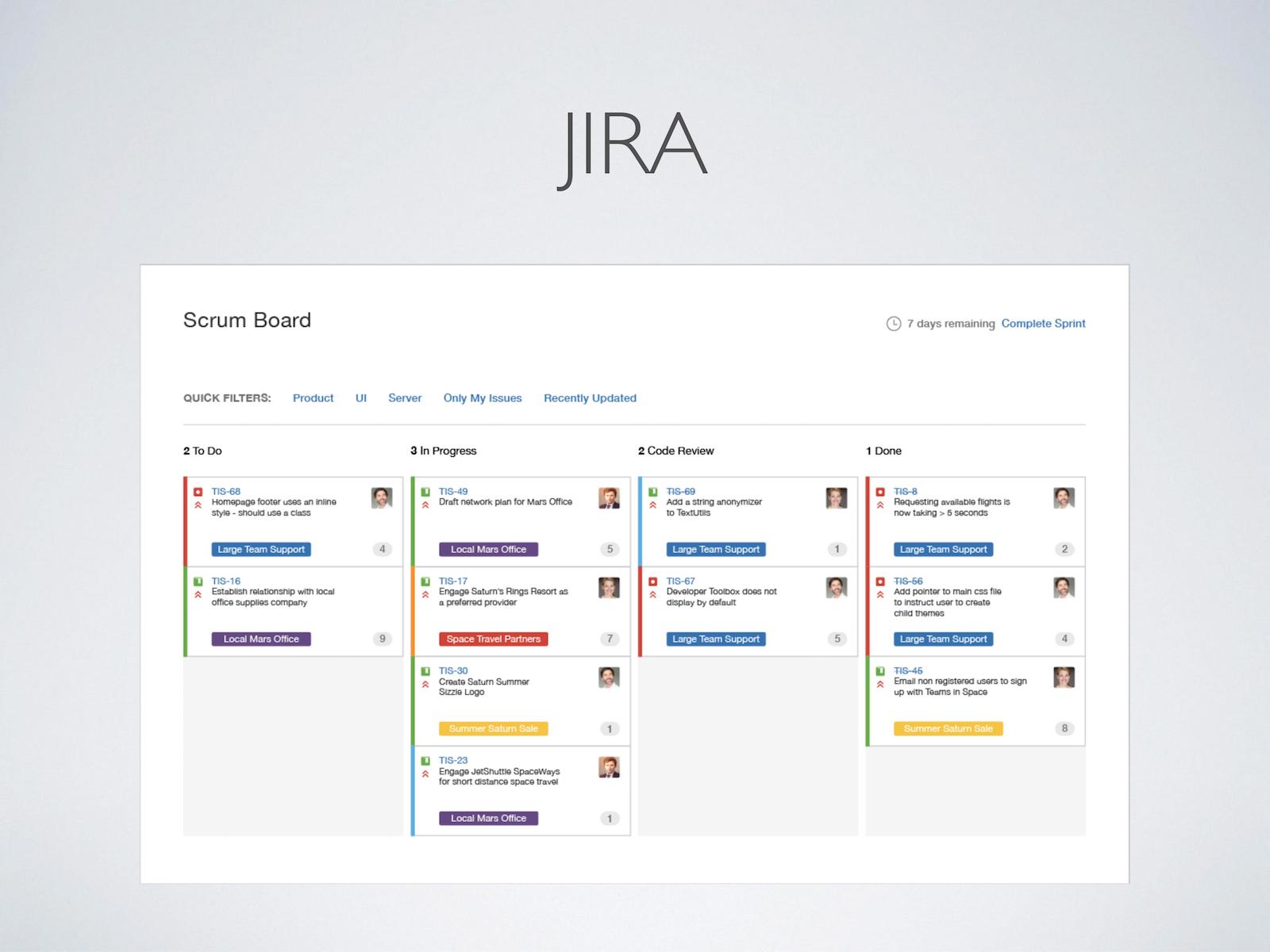Click the bug icon on TIS-56 card
The image size is (1270, 952).
[x=880, y=582]
